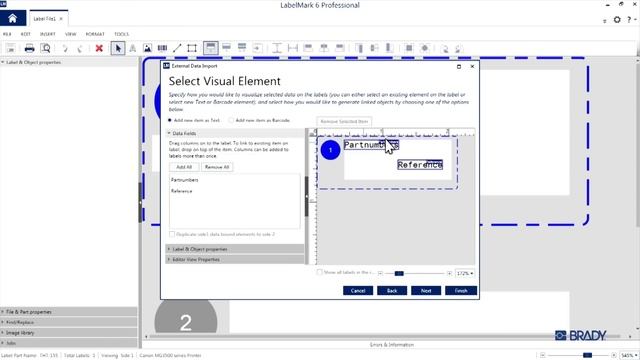Image resolution: width=640 pixels, height=360 pixels.
Task: Select 'Add new item as Barcode' radio
Action: click(x=231, y=120)
